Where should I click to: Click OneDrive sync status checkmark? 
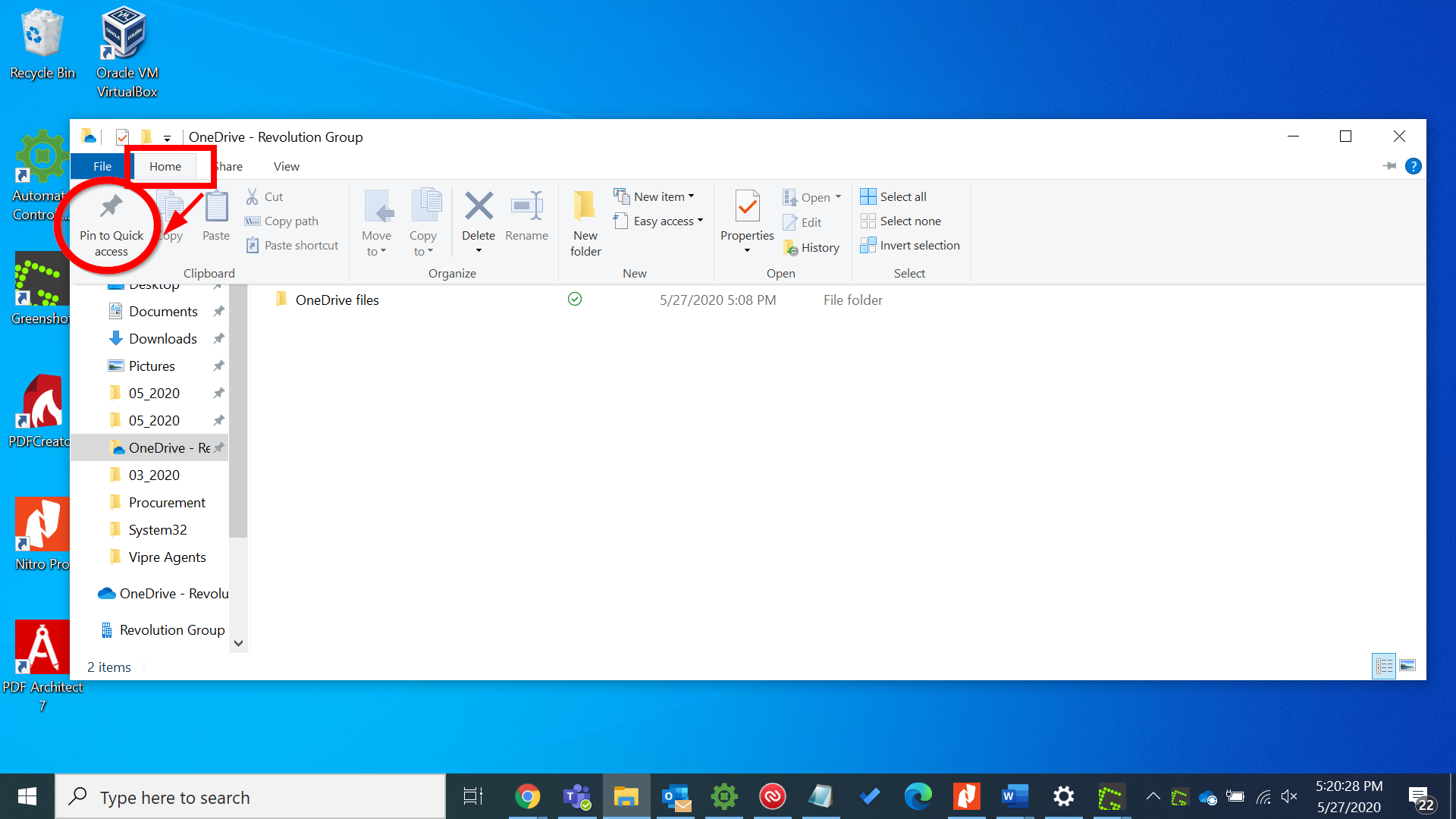click(575, 300)
